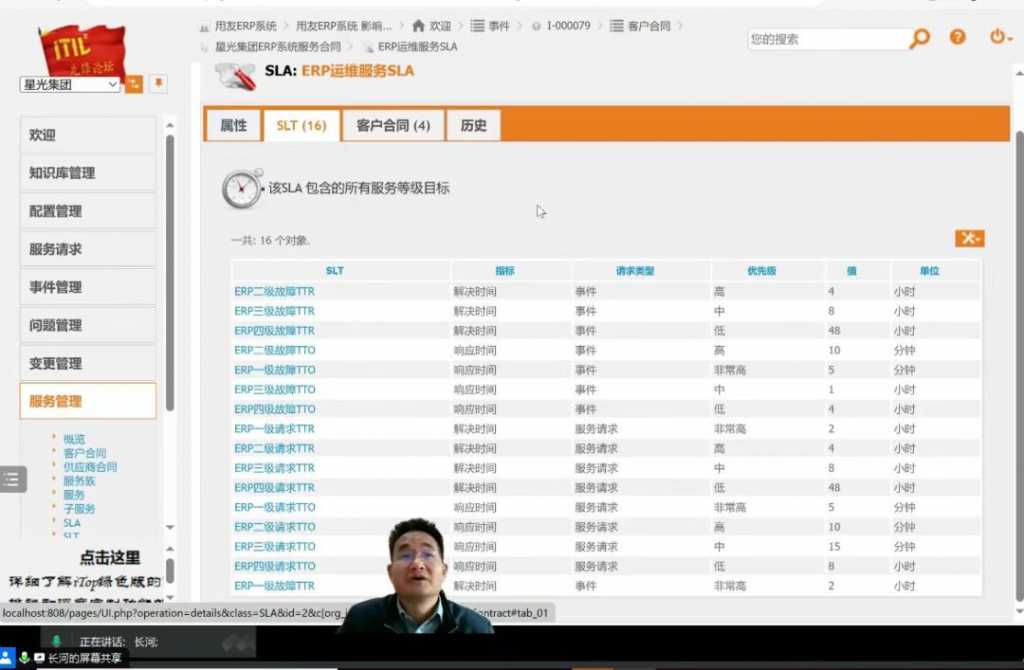Open the 星光集团 organization dropdown

[70, 84]
